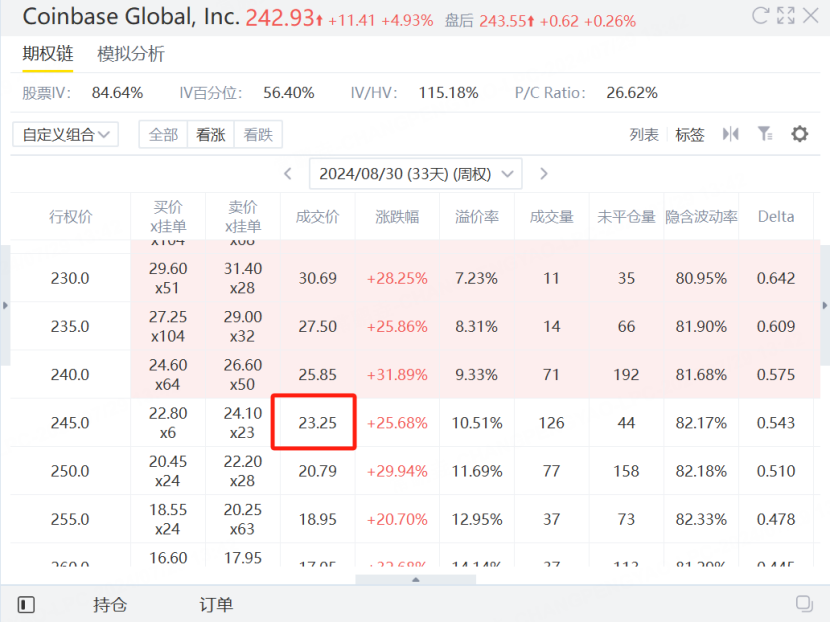
Task: Click bid price 29.60 x51 cell
Action: pyautogui.click(x=168, y=278)
